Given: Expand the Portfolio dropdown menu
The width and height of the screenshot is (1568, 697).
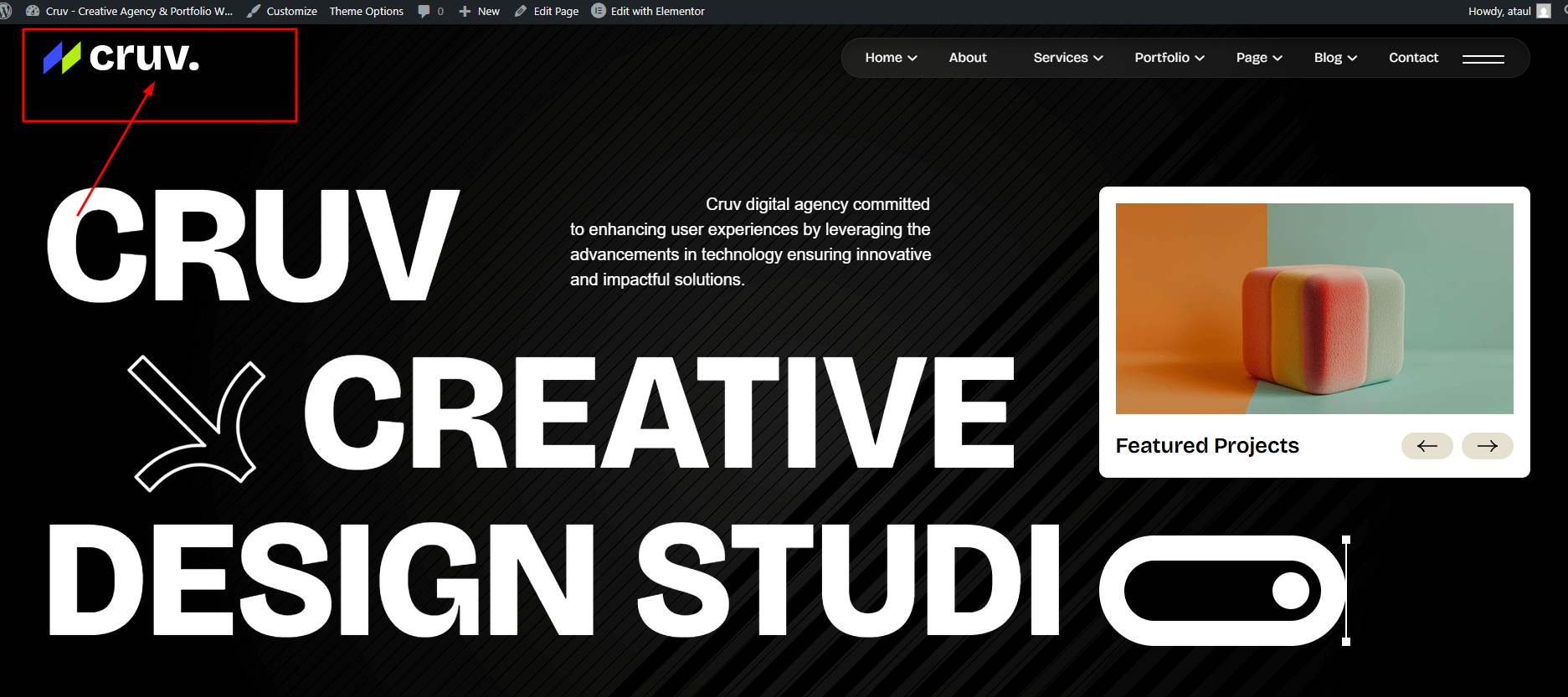Looking at the screenshot, I should (x=1169, y=58).
